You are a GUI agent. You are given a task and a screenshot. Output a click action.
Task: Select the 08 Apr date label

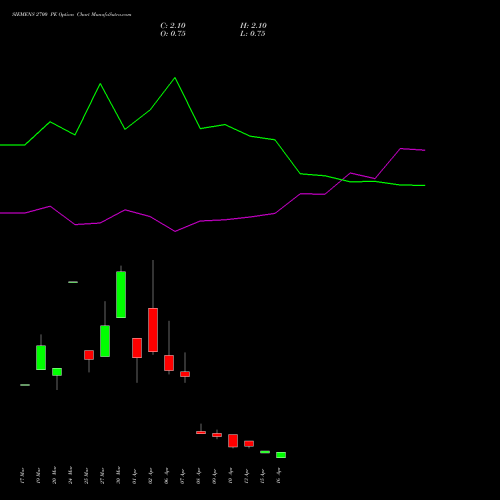[198, 475]
